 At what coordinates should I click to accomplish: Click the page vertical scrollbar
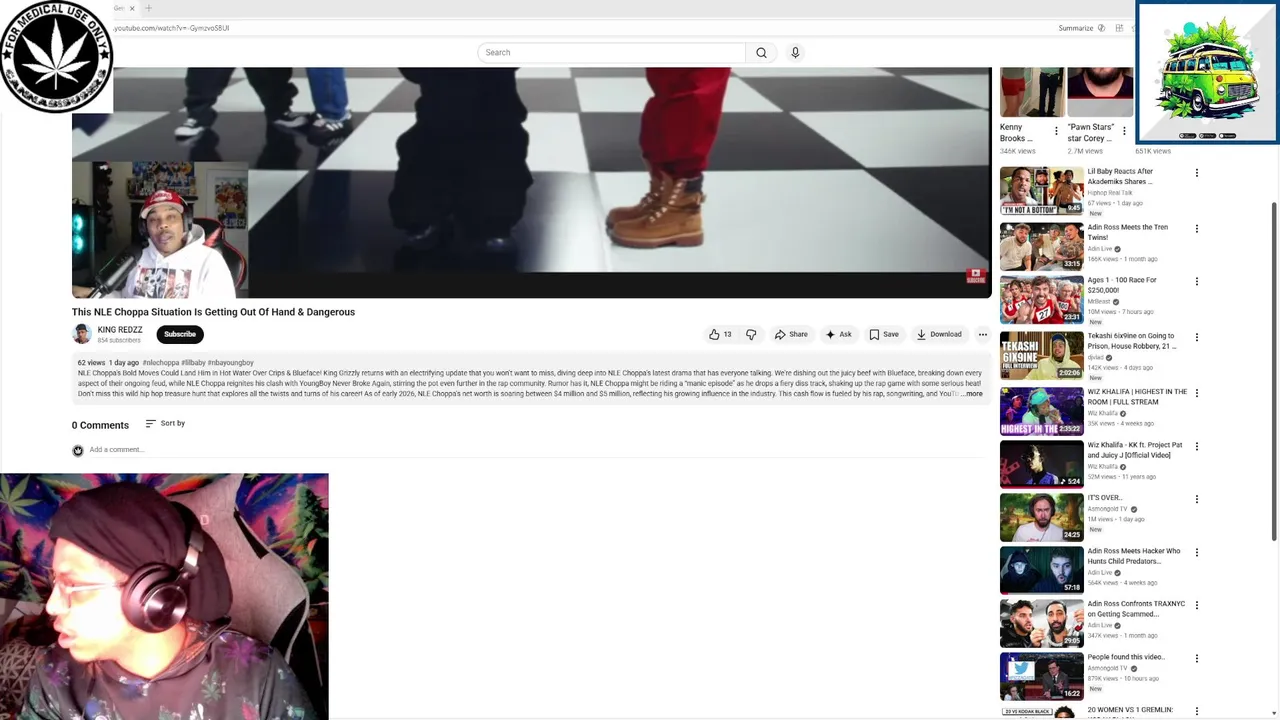click(x=1273, y=370)
